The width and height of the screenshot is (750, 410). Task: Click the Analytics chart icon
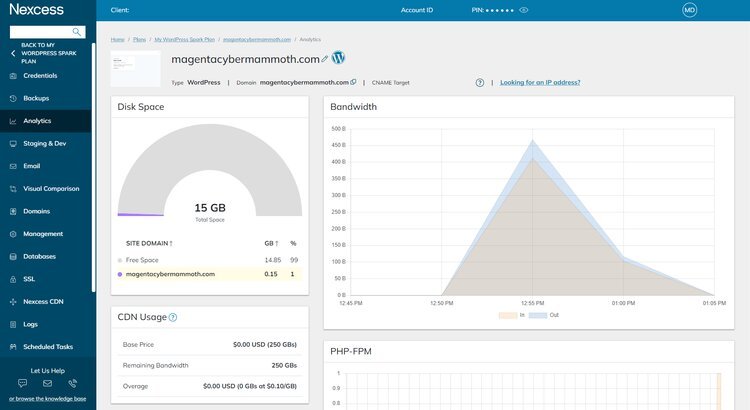click(13, 121)
